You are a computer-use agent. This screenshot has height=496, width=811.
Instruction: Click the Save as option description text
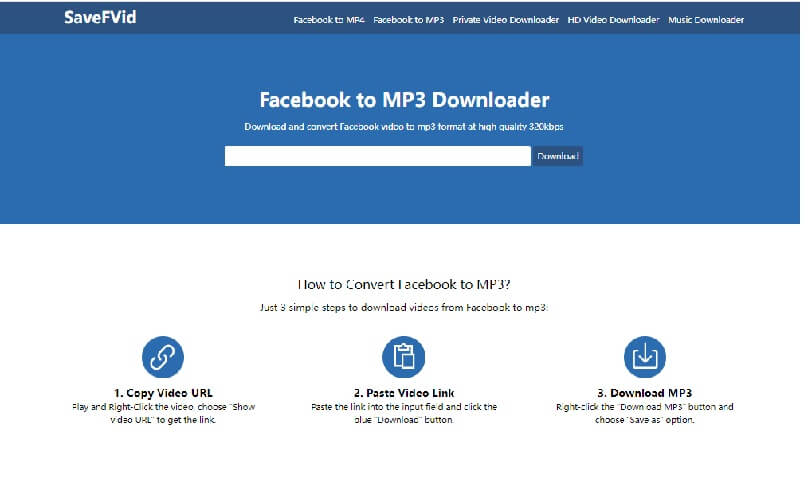tap(644, 413)
